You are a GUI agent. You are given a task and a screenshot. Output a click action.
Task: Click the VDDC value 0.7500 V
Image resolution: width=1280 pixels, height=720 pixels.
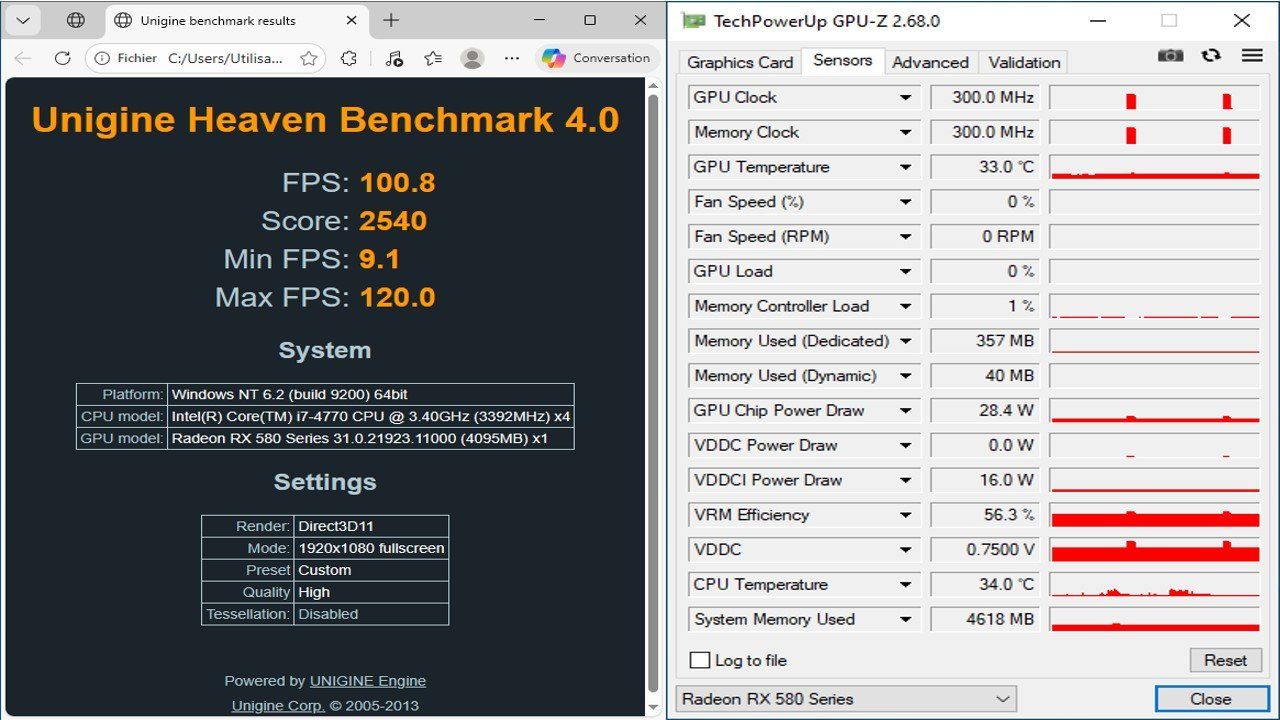pos(984,549)
